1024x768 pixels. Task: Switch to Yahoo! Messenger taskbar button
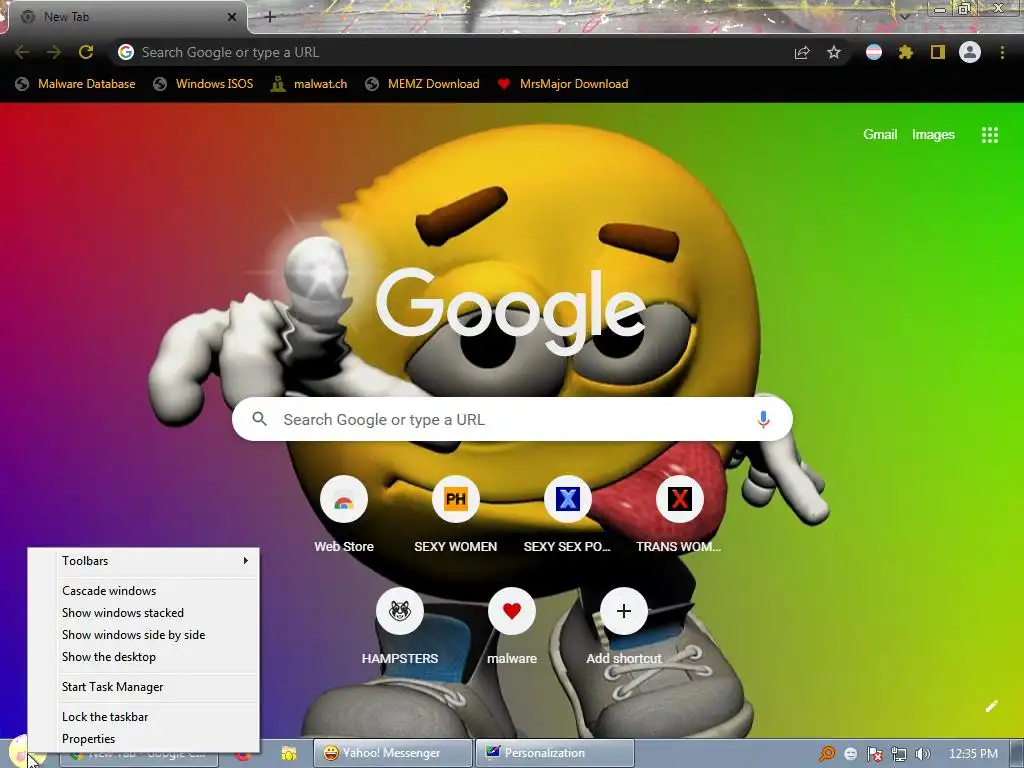pos(392,754)
